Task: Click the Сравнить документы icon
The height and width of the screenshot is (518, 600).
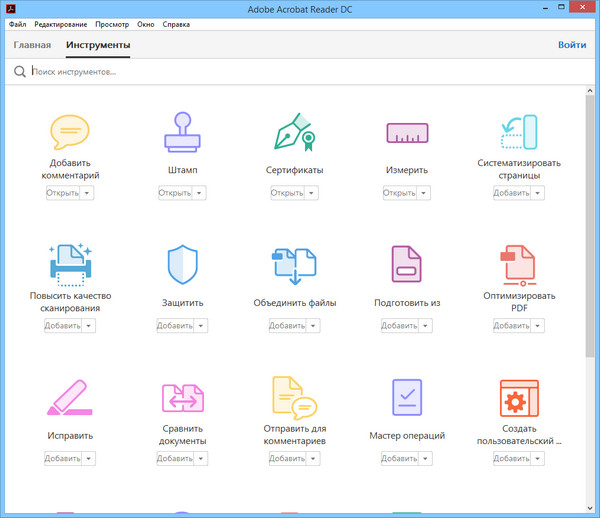Action: (183, 398)
